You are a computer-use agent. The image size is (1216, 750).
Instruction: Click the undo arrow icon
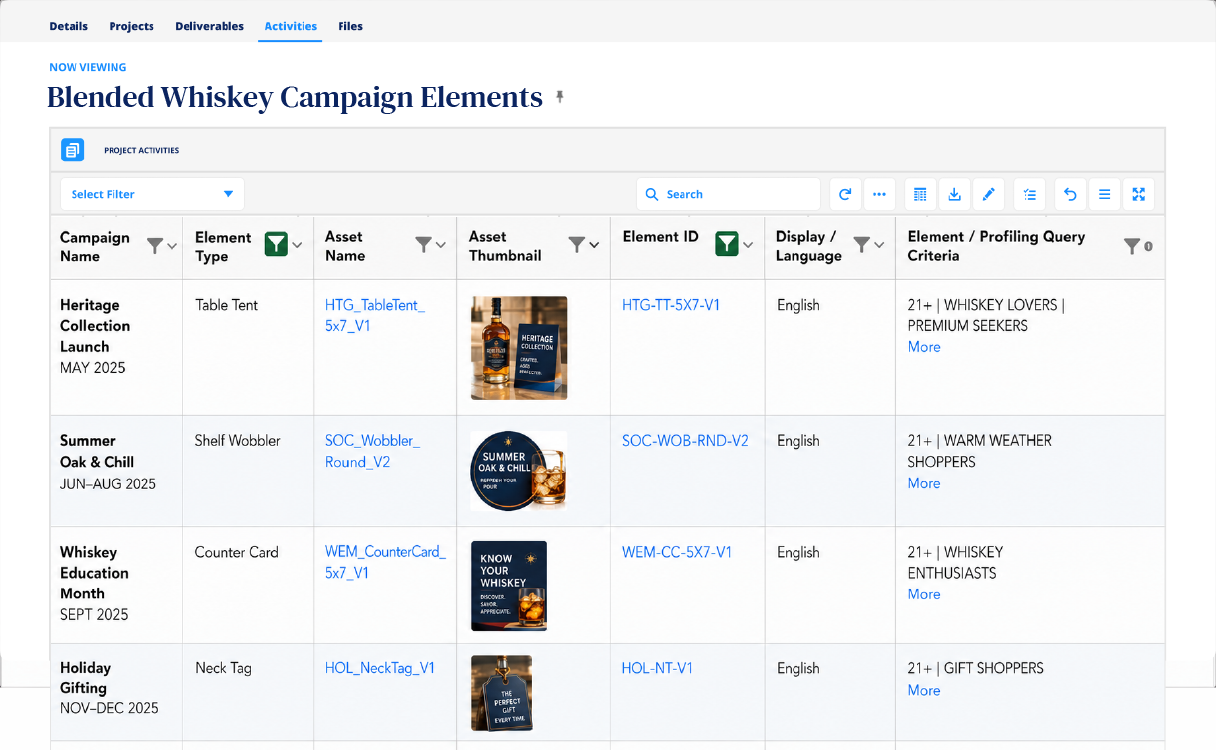pos(1070,194)
